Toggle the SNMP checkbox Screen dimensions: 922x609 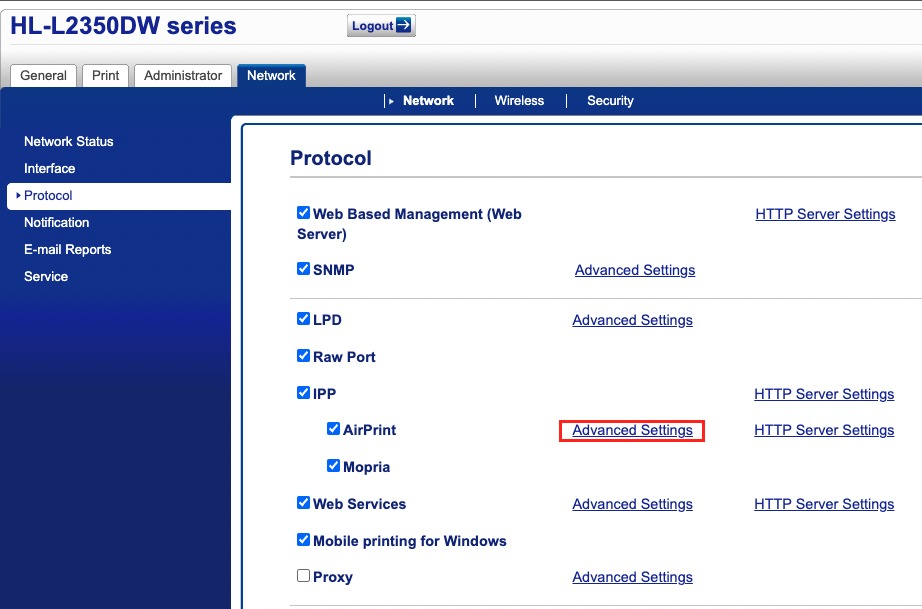click(x=303, y=269)
